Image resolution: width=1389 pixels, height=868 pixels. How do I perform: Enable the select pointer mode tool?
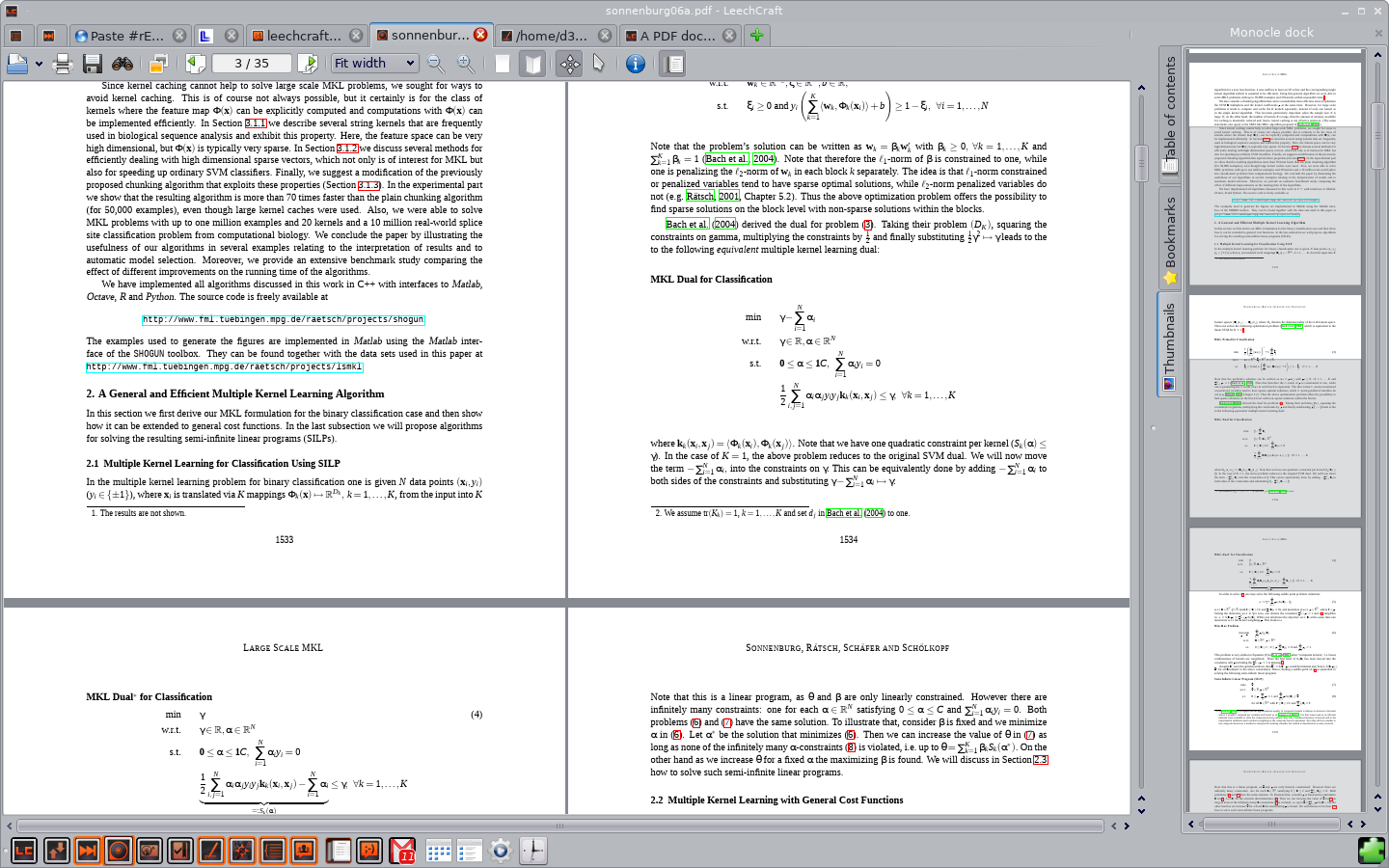pyautogui.click(x=599, y=64)
